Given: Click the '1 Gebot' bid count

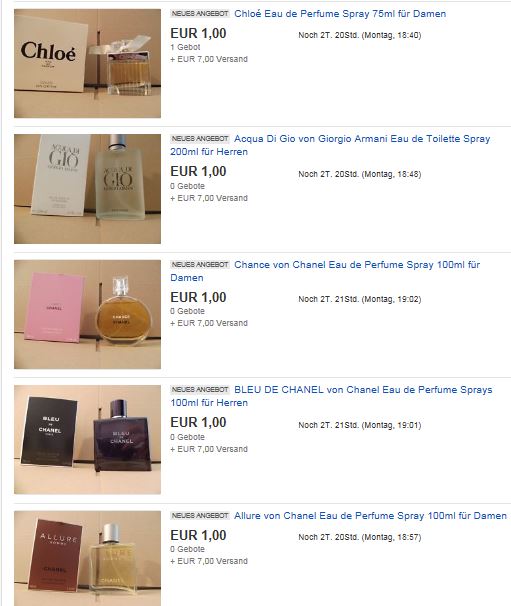Looking at the screenshot, I should (185, 47).
